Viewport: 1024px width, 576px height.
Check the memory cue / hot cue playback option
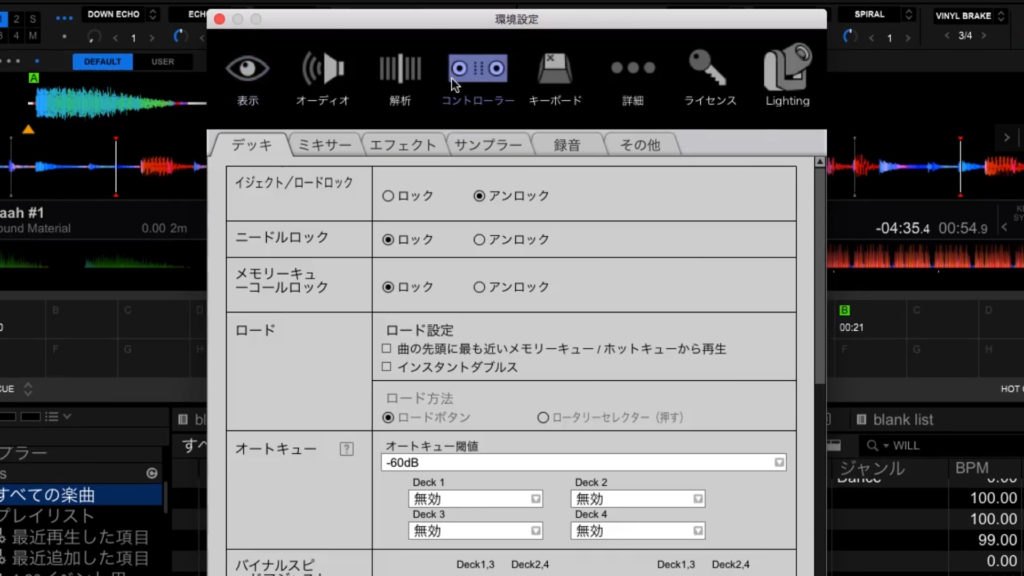[387, 349]
